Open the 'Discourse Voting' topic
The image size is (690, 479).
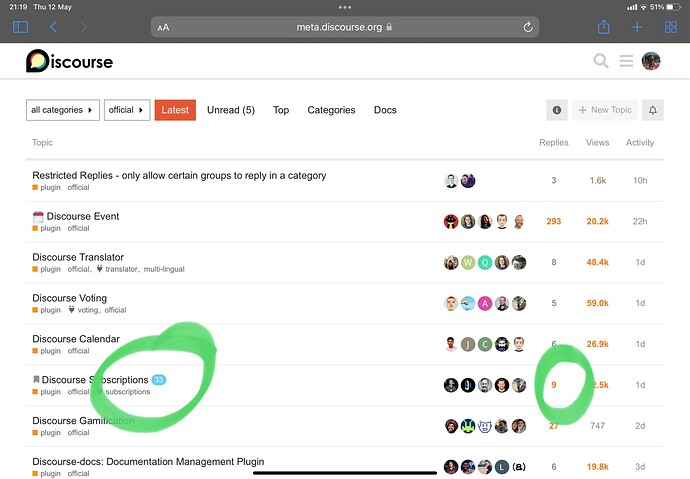coord(70,298)
